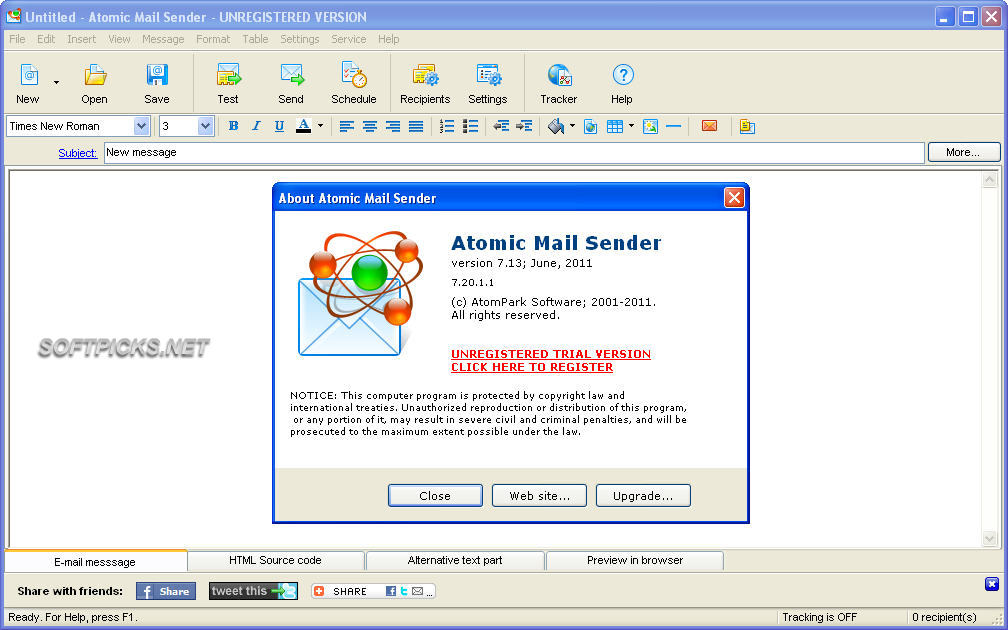Select the E-mail messsage tab

pyautogui.click(x=95, y=561)
